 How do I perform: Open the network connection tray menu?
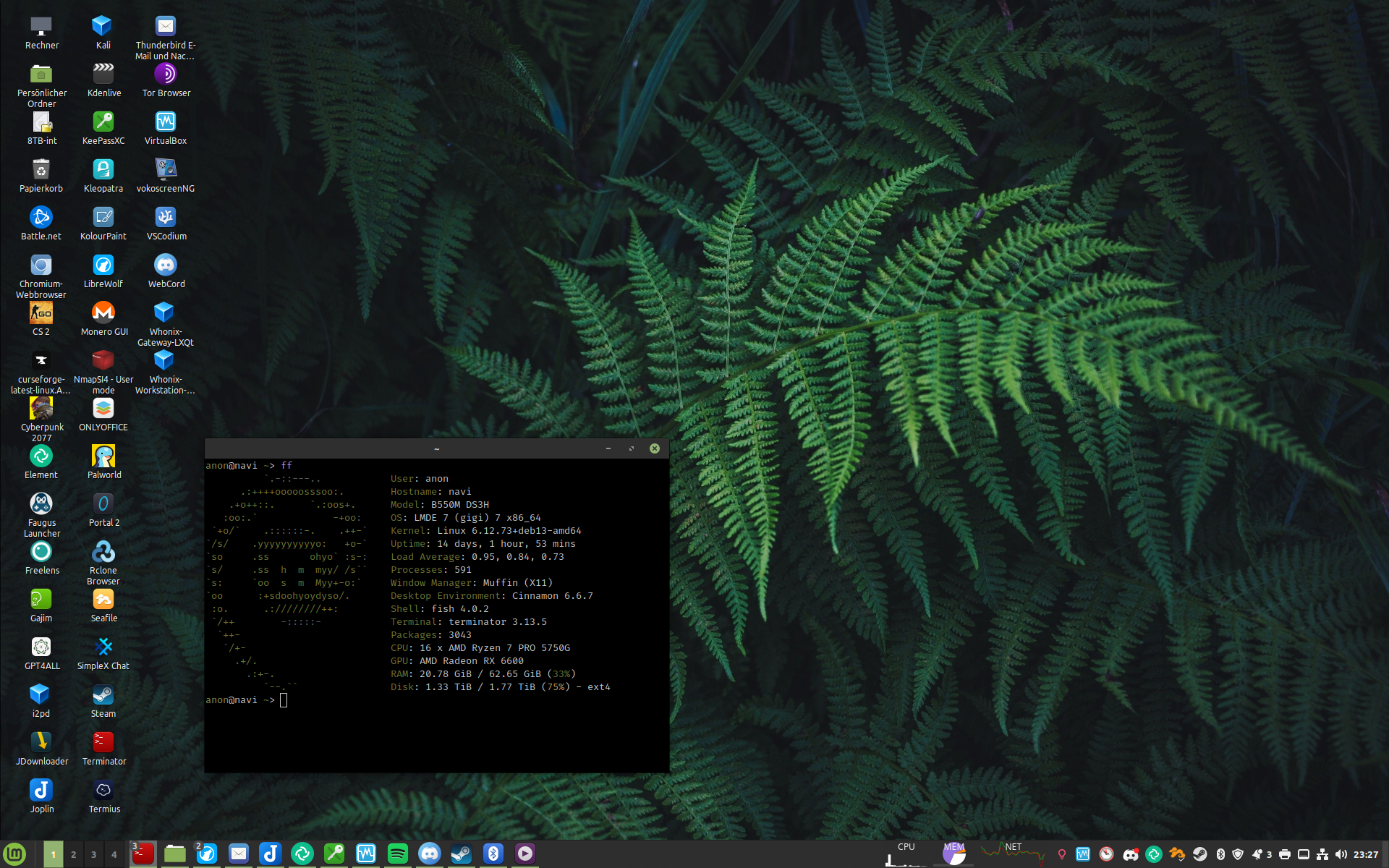coord(1322,854)
